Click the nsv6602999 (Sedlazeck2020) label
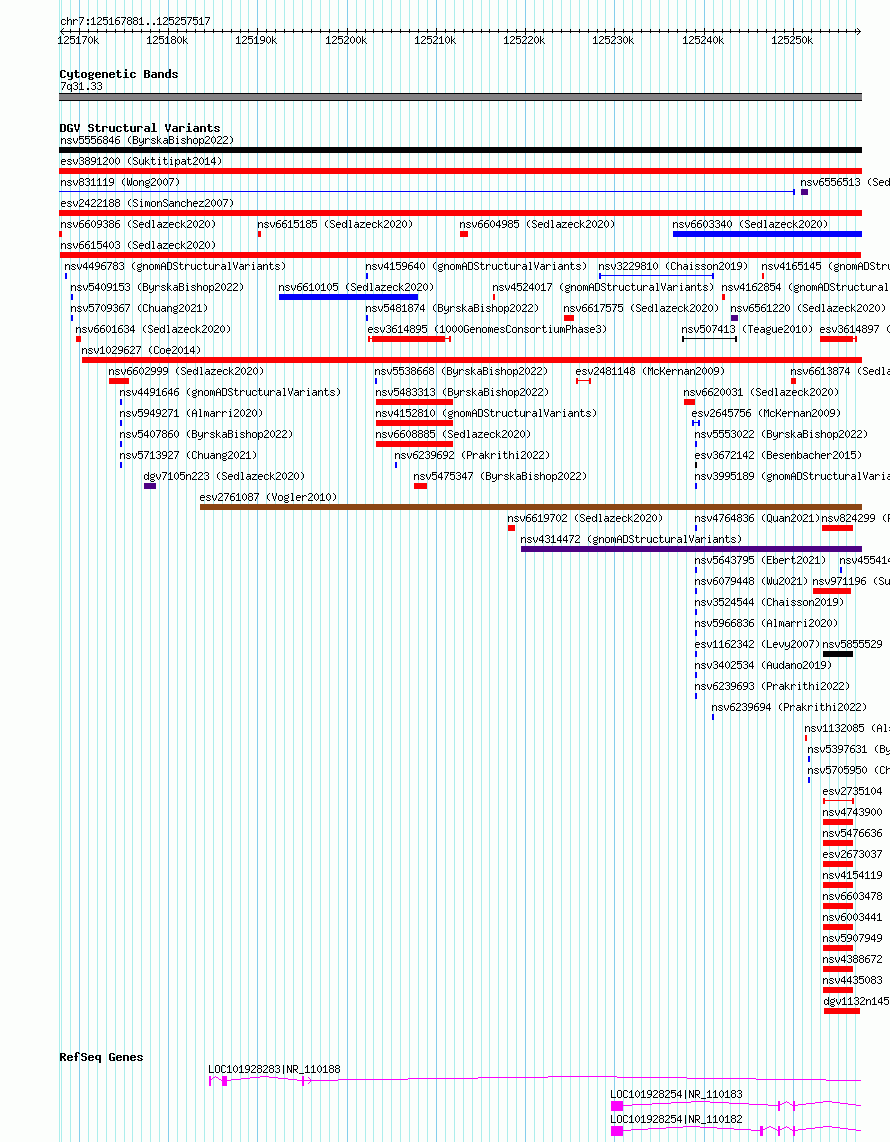Screen dimensions: 890x1142 click(186, 371)
